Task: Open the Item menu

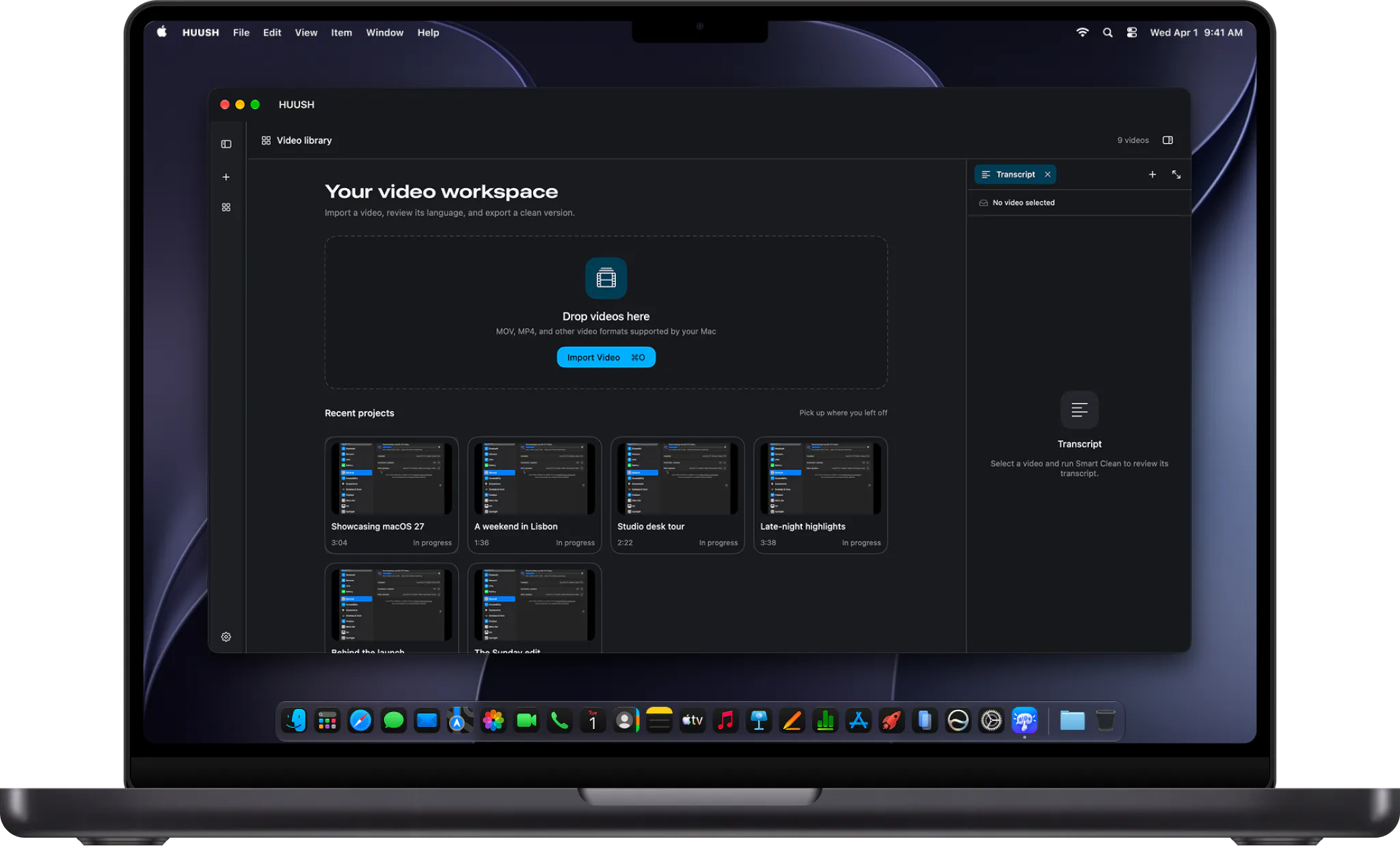Action: click(341, 33)
